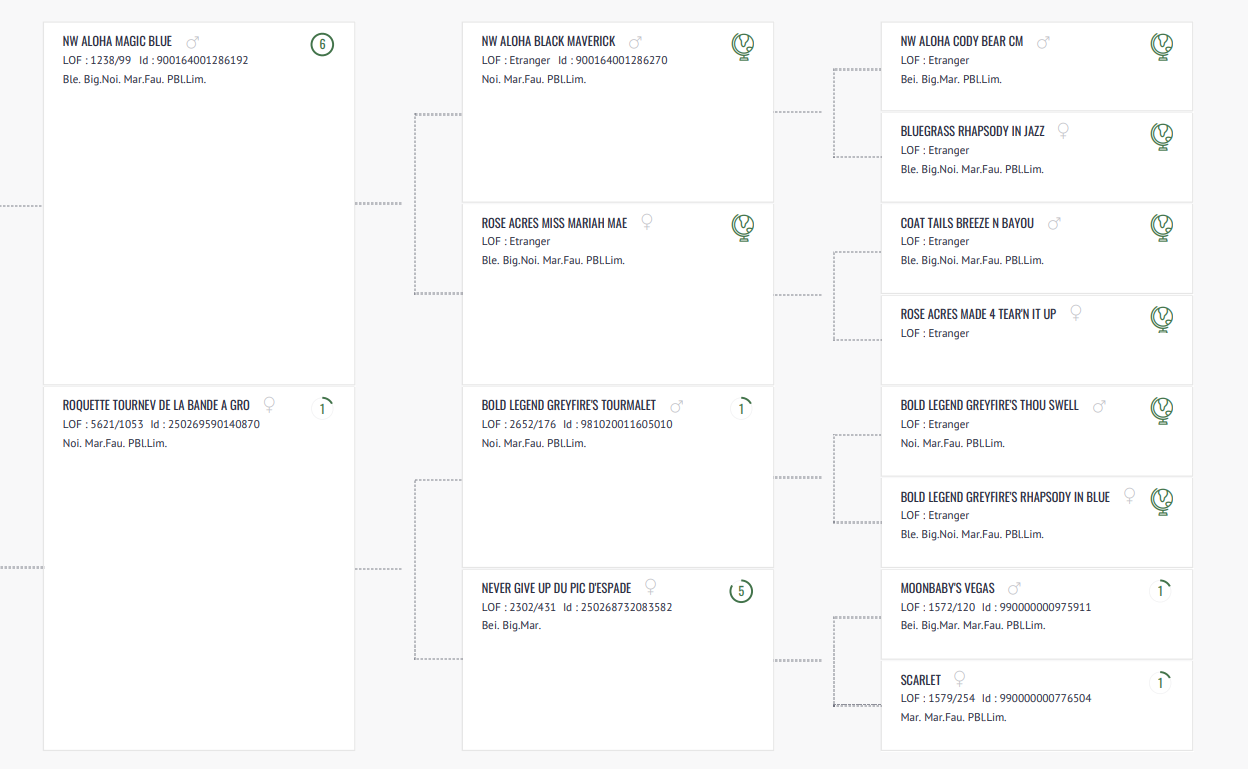The image size is (1248, 769).
Task: Click globe icon on NW Aloha Cody Bear CM
Action: [x=1161, y=45]
